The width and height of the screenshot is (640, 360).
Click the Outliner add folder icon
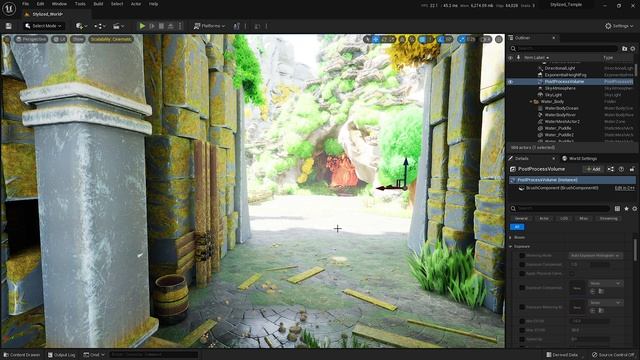pyautogui.click(x=624, y=49)
